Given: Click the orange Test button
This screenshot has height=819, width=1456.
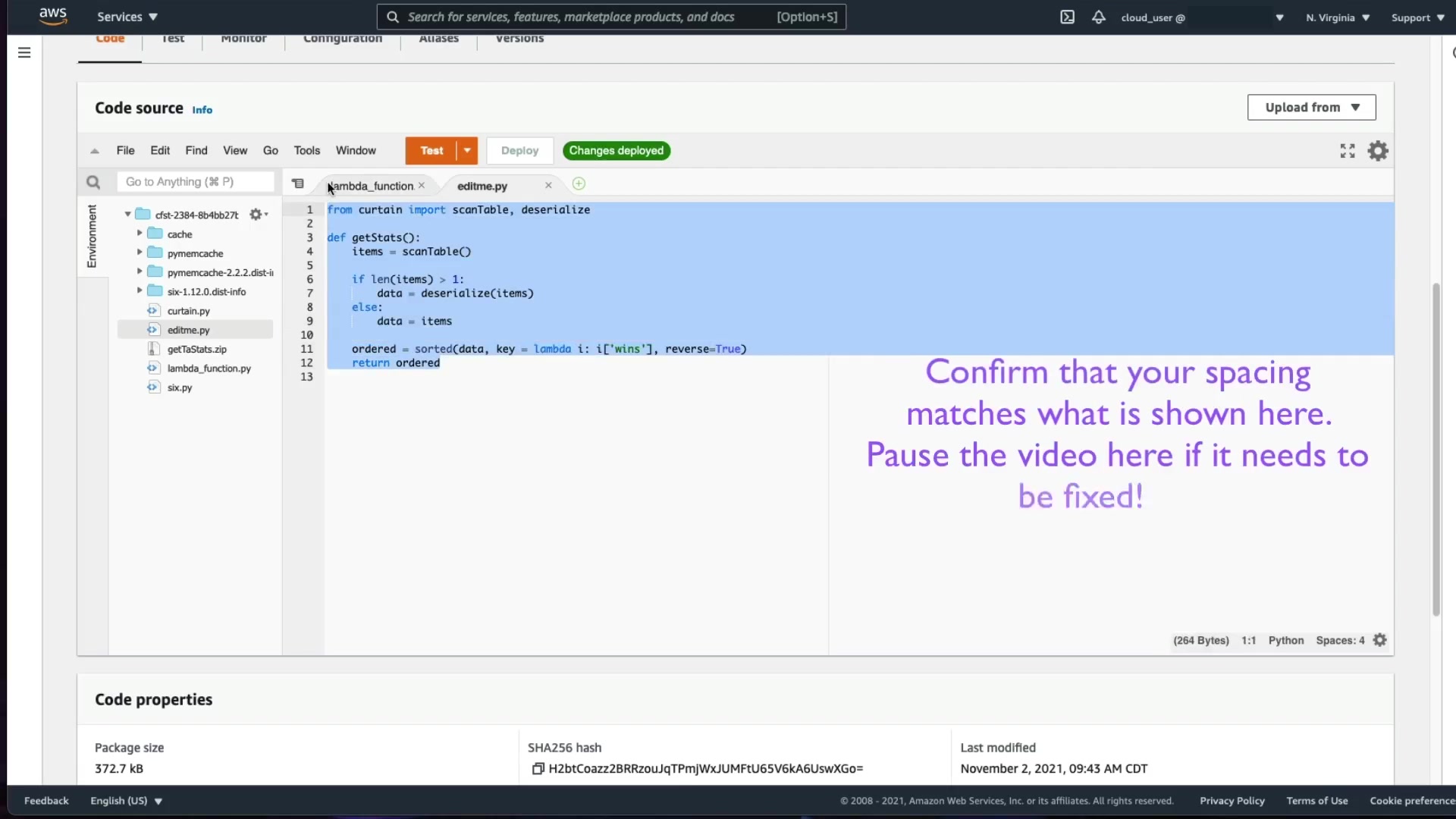Looking at the screenshot, I should [431, 150].
